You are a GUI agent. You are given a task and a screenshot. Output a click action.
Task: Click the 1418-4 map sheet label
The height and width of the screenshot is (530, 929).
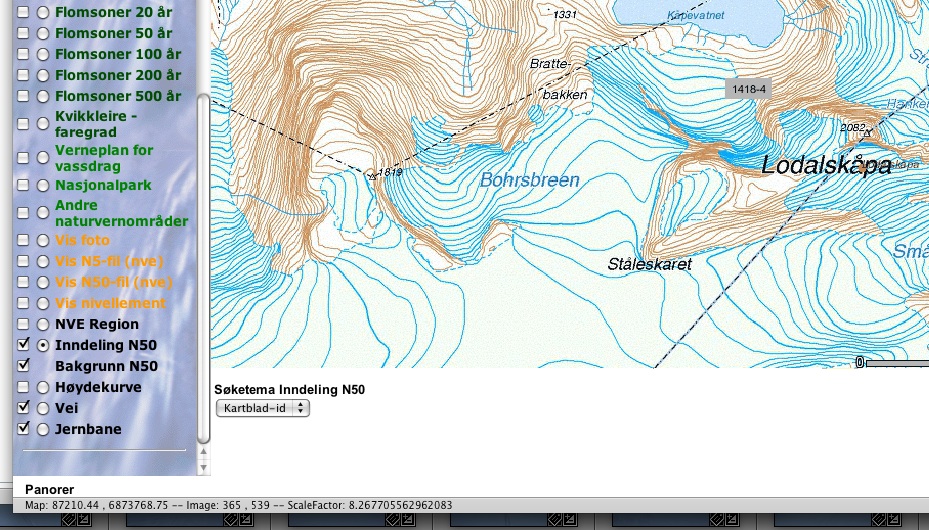[749, 89]
